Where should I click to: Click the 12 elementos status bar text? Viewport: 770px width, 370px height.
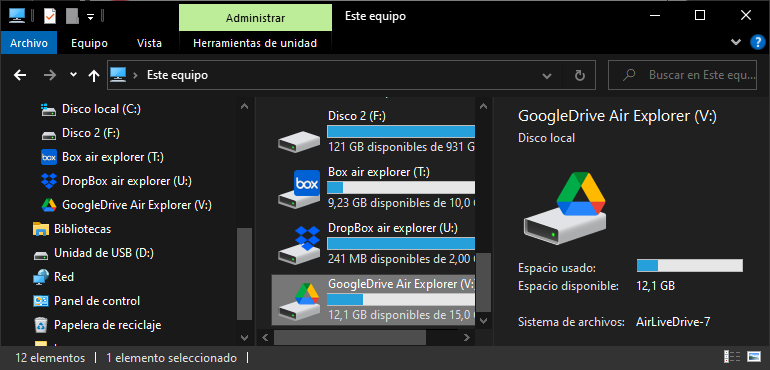pos(50,358)
